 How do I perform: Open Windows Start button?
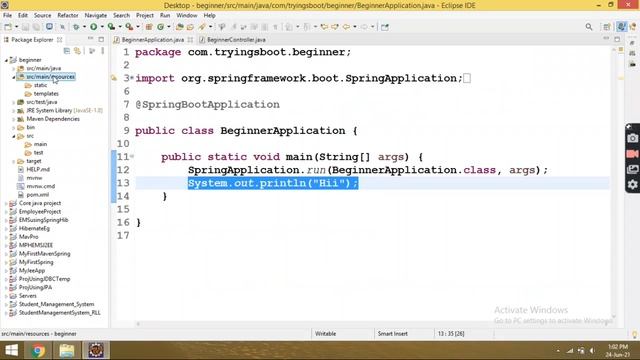11,350
